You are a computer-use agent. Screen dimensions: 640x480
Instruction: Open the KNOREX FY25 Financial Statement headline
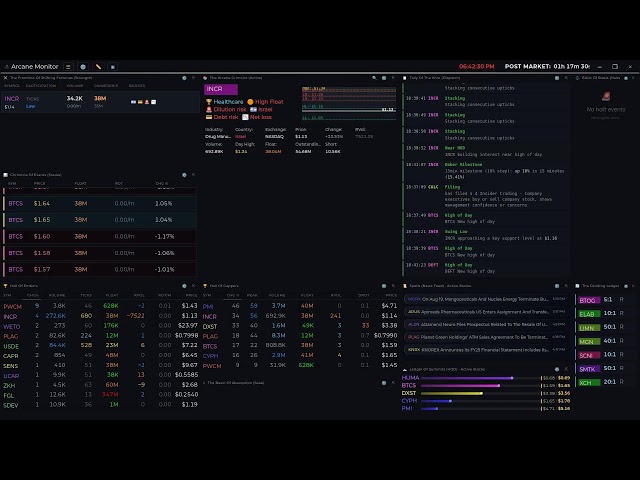485,350
